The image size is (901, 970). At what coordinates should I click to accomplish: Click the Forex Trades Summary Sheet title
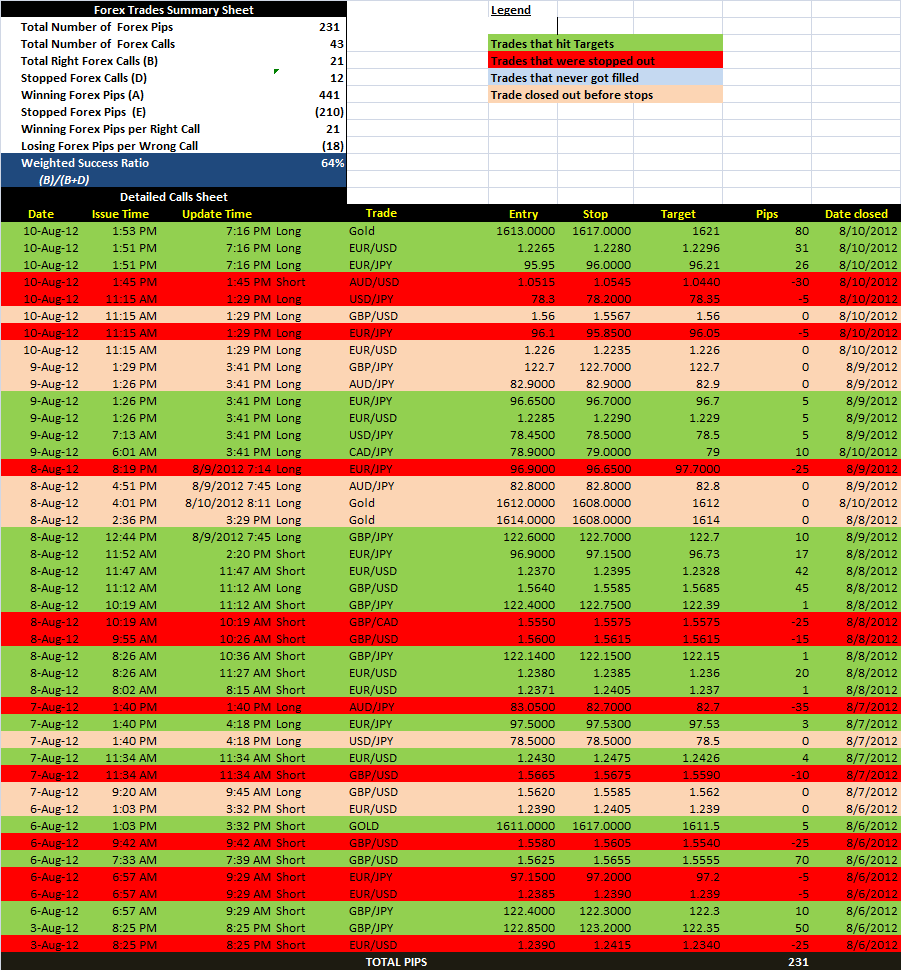point(173,9)
